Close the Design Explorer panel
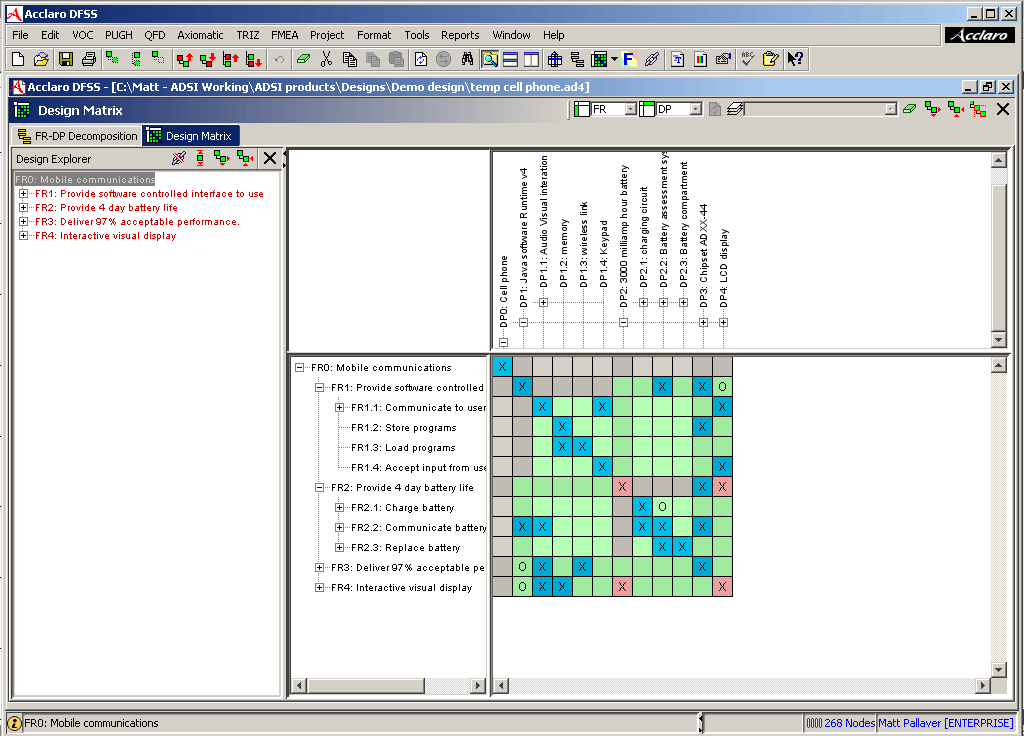 [269, 158]
